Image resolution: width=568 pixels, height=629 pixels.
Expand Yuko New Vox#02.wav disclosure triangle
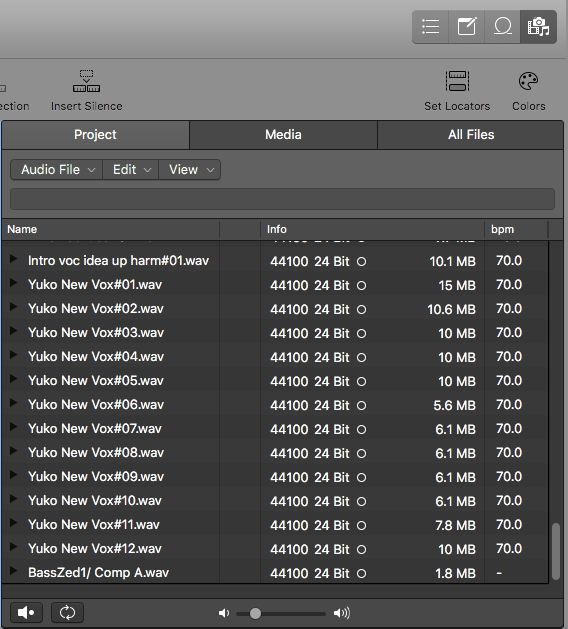pyautogui.click(x=13, y=307)
